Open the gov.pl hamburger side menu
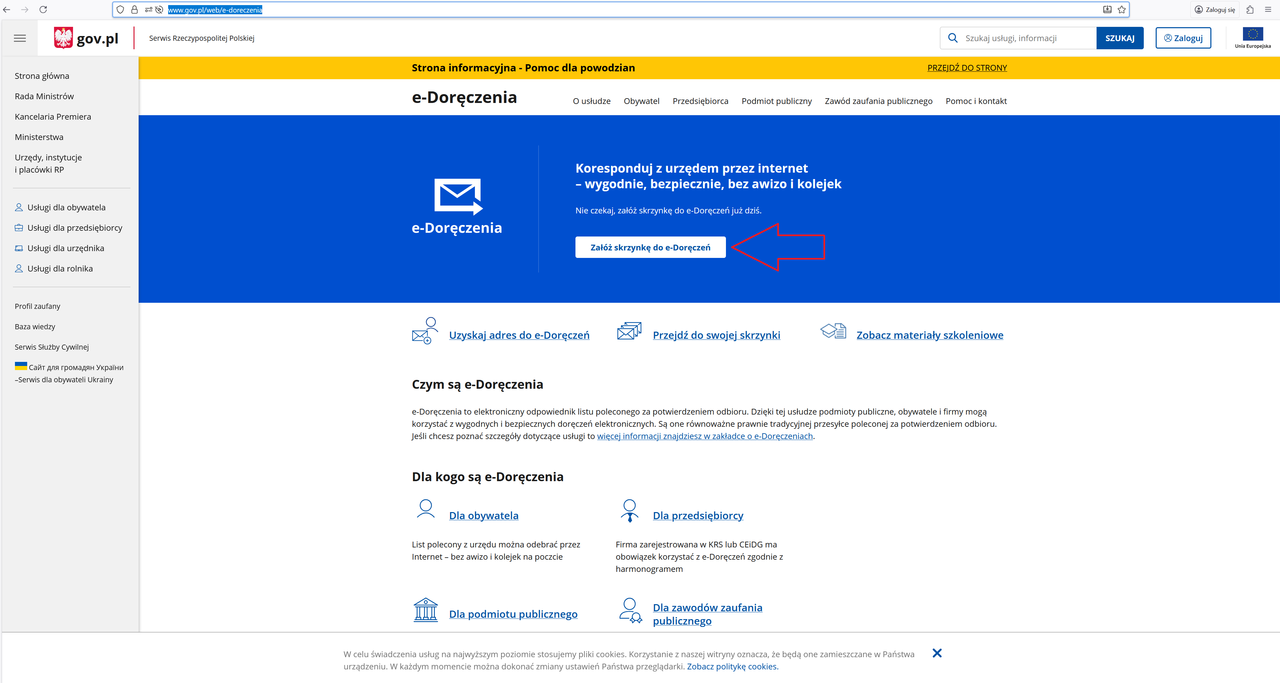 pyautogui.click(x=20, y=38)
